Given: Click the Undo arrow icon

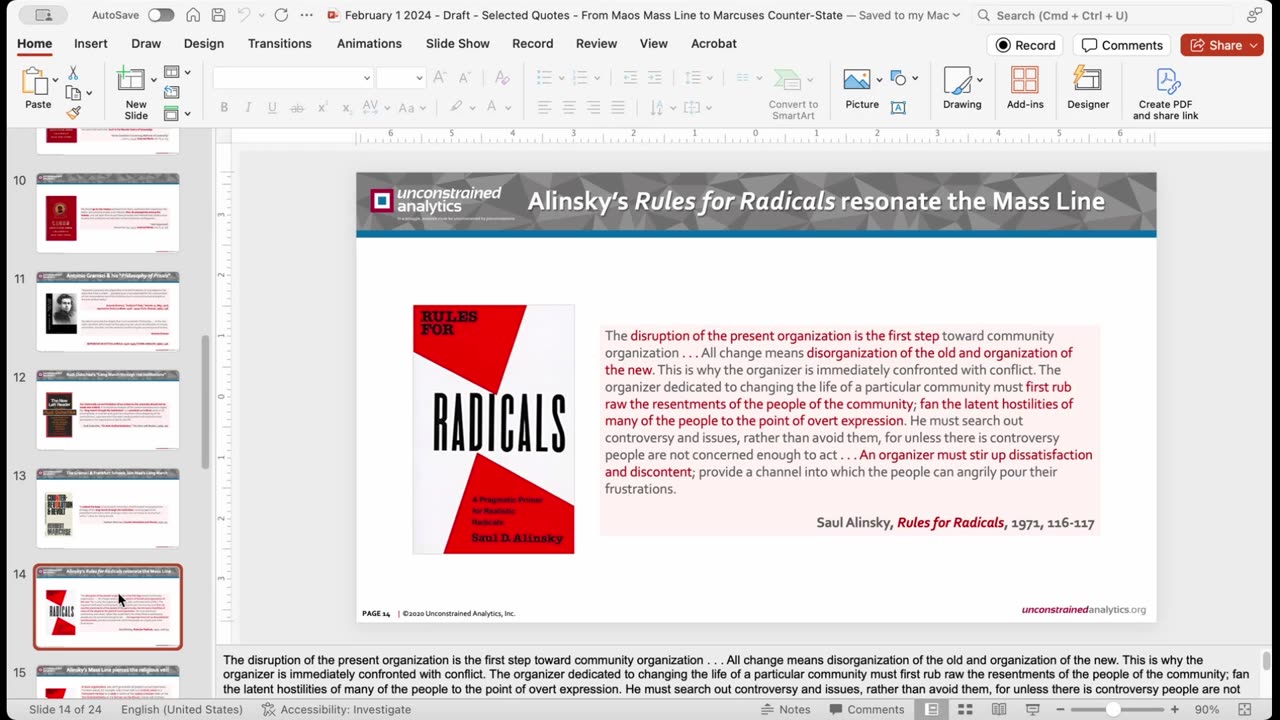Looking at the screenshot, I should (243, 15).
